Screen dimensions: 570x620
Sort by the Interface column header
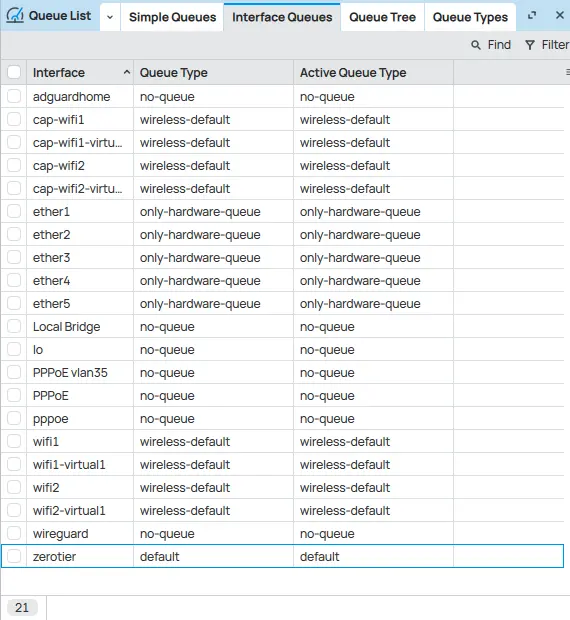(80, 72)
